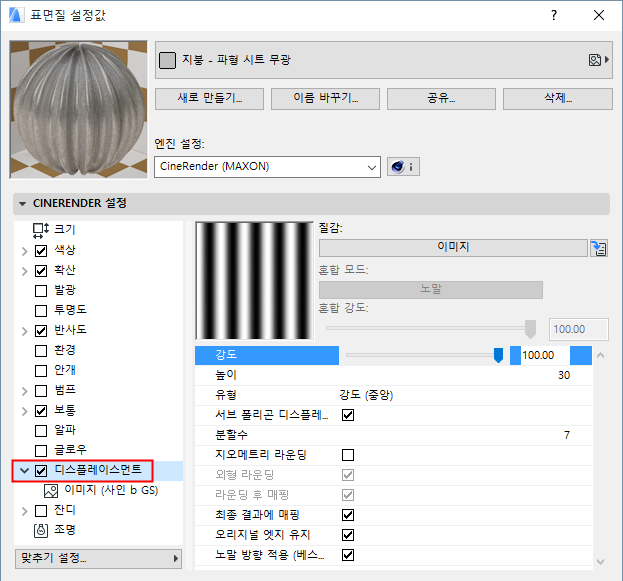623x581 pixels.
Task: Toggle the 보통 channel checkbox
Action: click(41, 411)
